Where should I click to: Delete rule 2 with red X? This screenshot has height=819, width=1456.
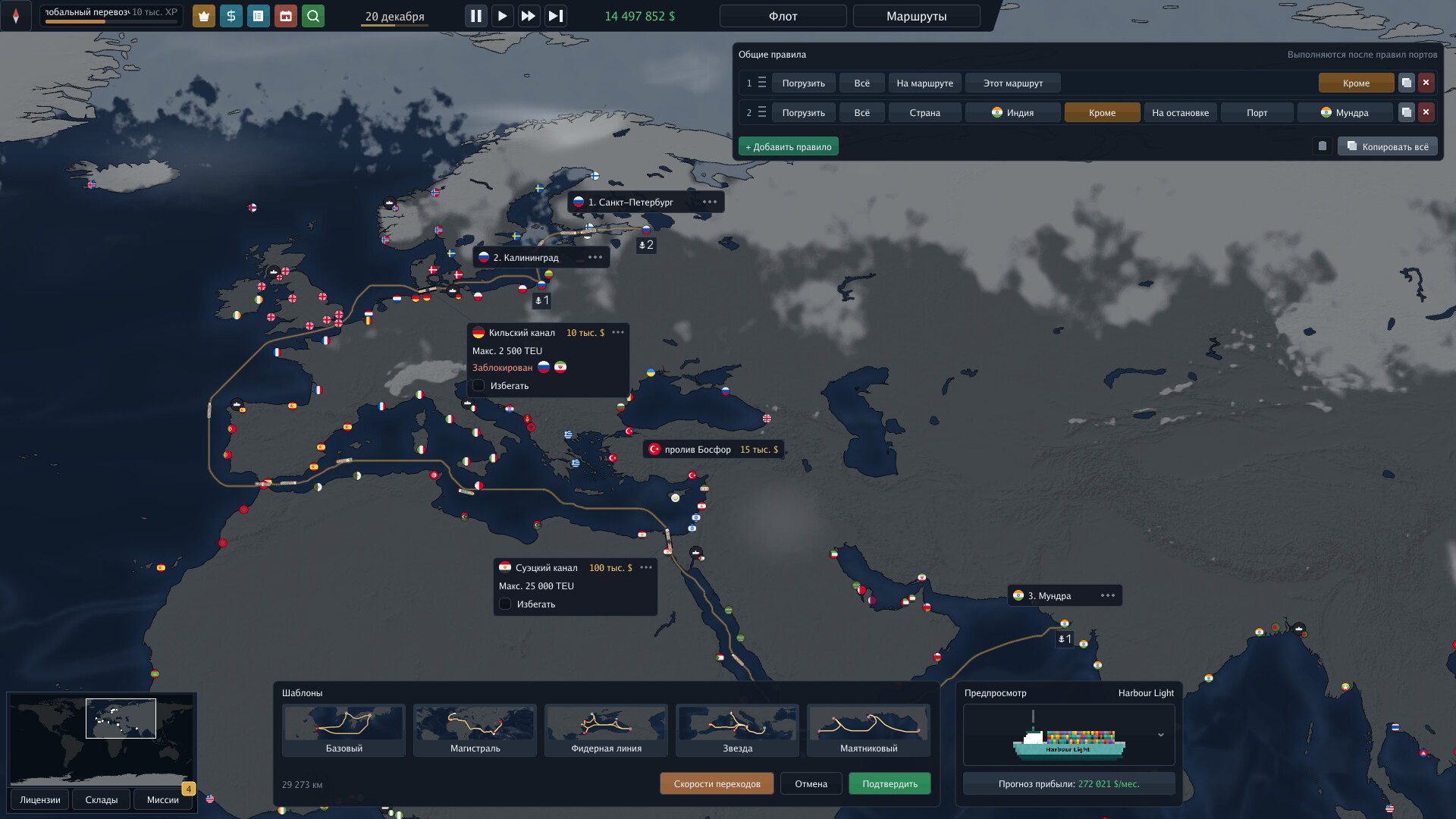point(1426,112)
